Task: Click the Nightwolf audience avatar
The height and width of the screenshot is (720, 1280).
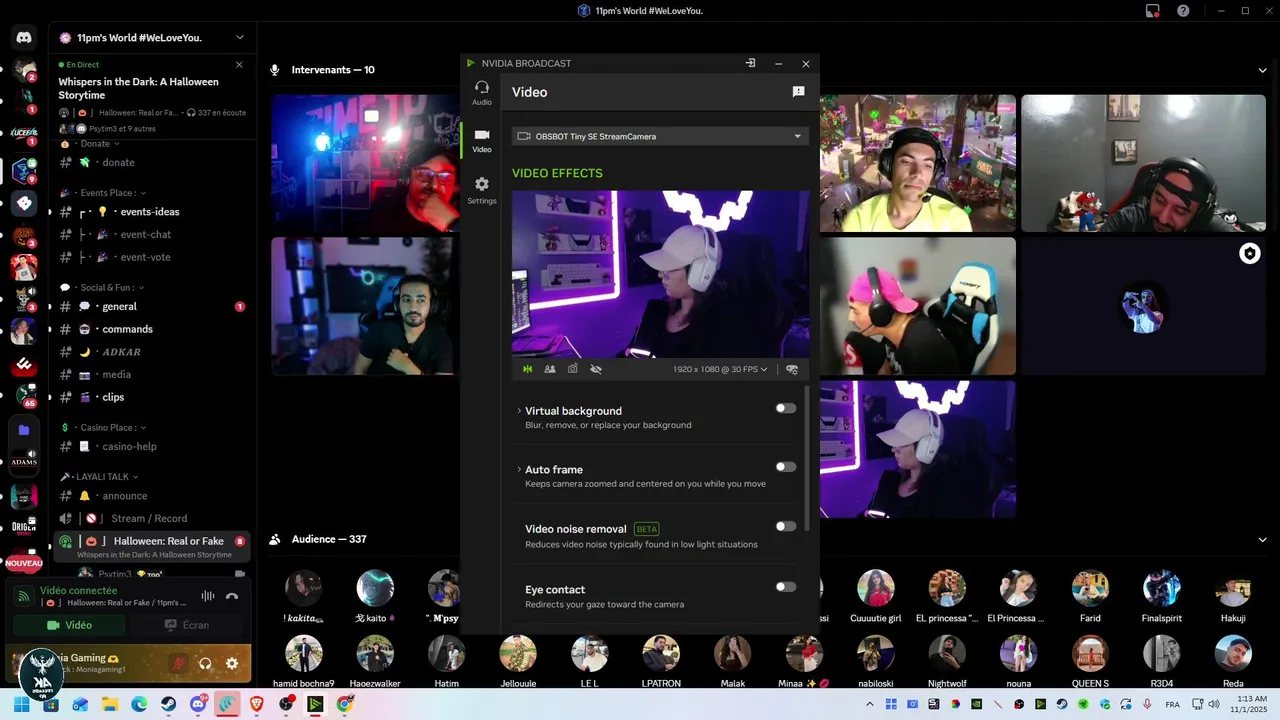Action: [x=947, y=654]
